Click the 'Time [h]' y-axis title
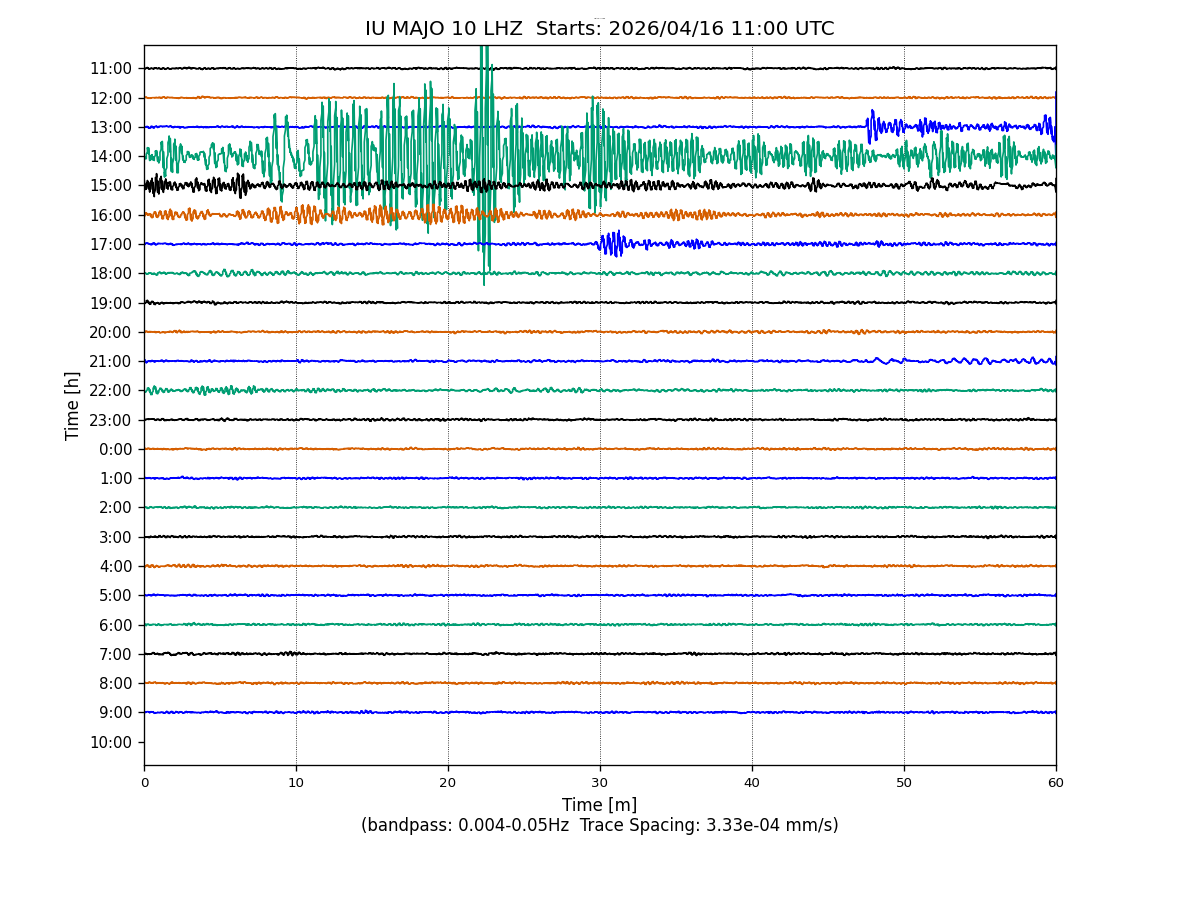Screen dimensions: 1200x900 [73, 405]
